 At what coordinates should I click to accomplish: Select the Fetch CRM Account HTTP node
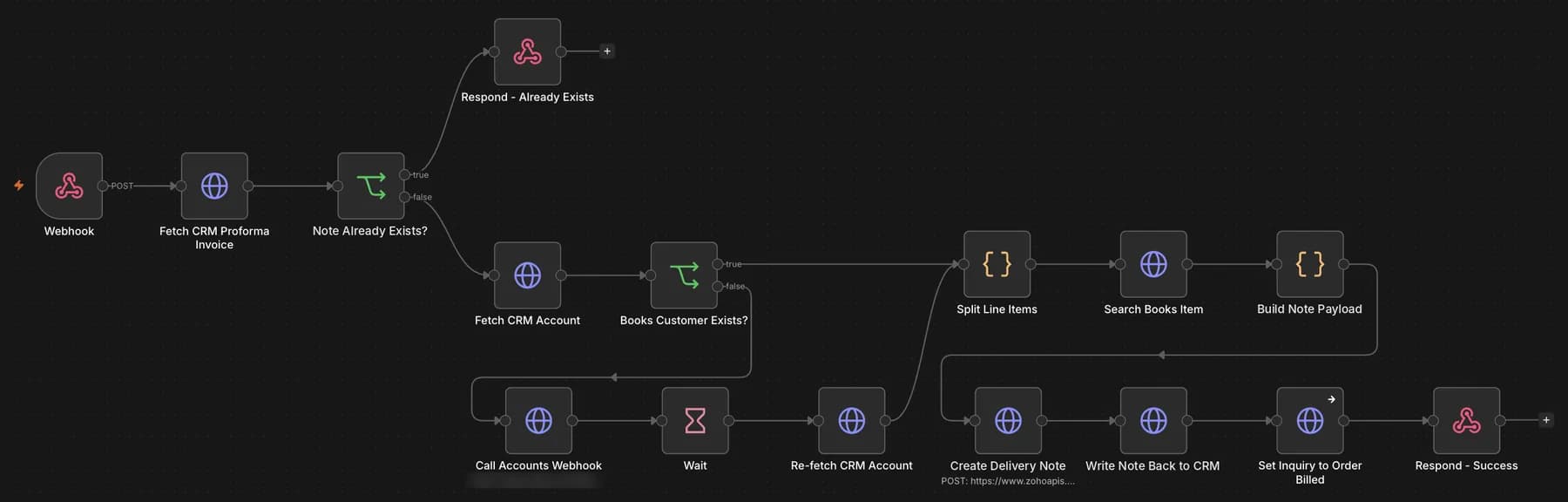point(527,275)
